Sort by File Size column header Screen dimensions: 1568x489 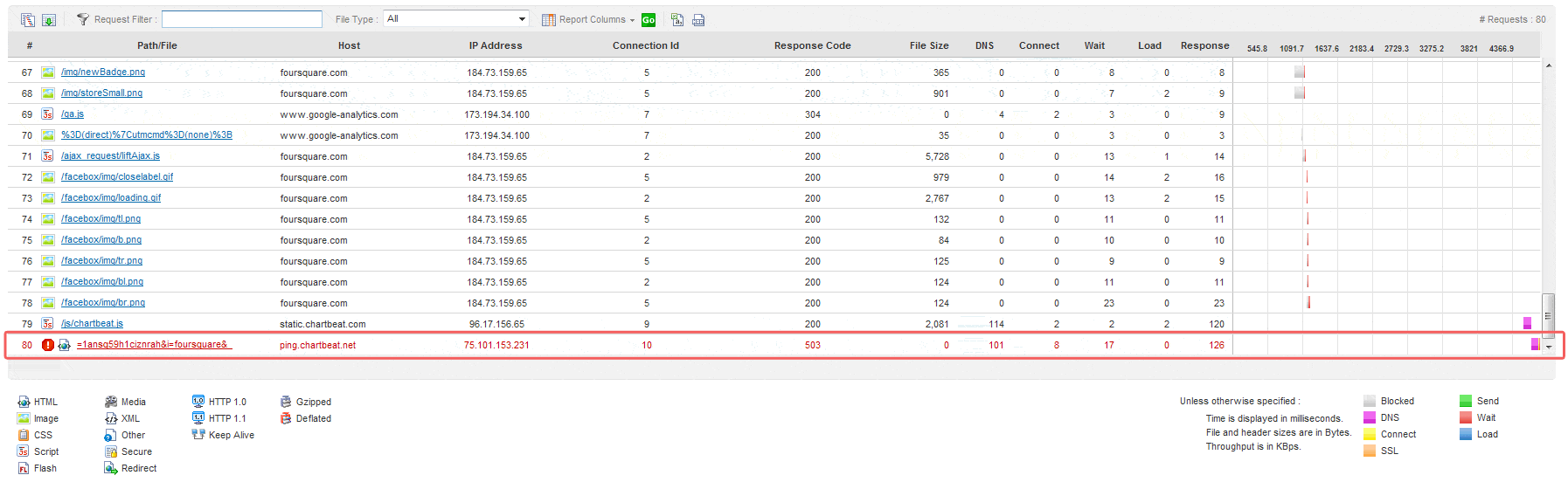pyautogui.click(x=929, y=45)
